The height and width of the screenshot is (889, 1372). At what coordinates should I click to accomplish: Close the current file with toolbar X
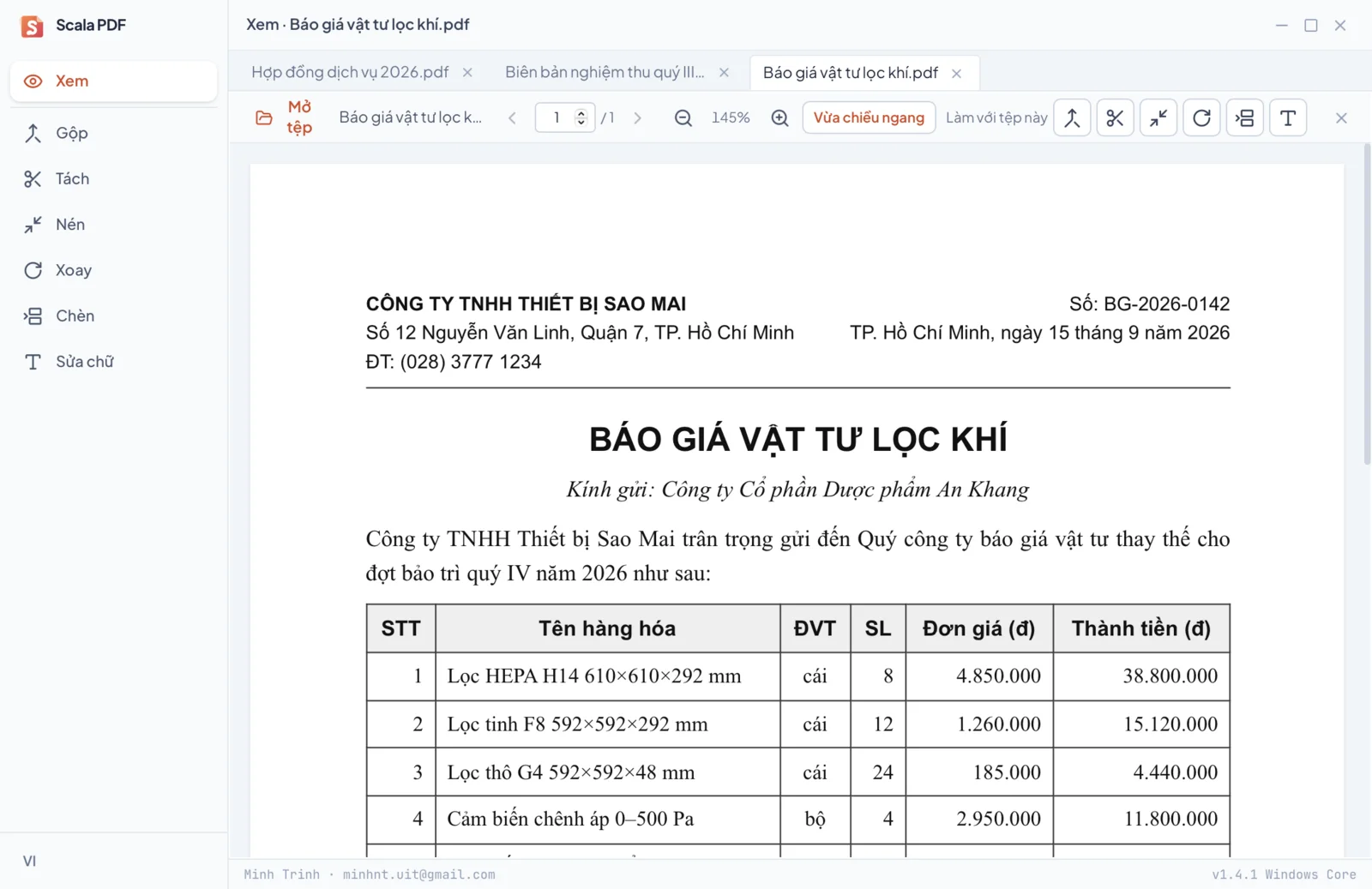(1341, 118)
